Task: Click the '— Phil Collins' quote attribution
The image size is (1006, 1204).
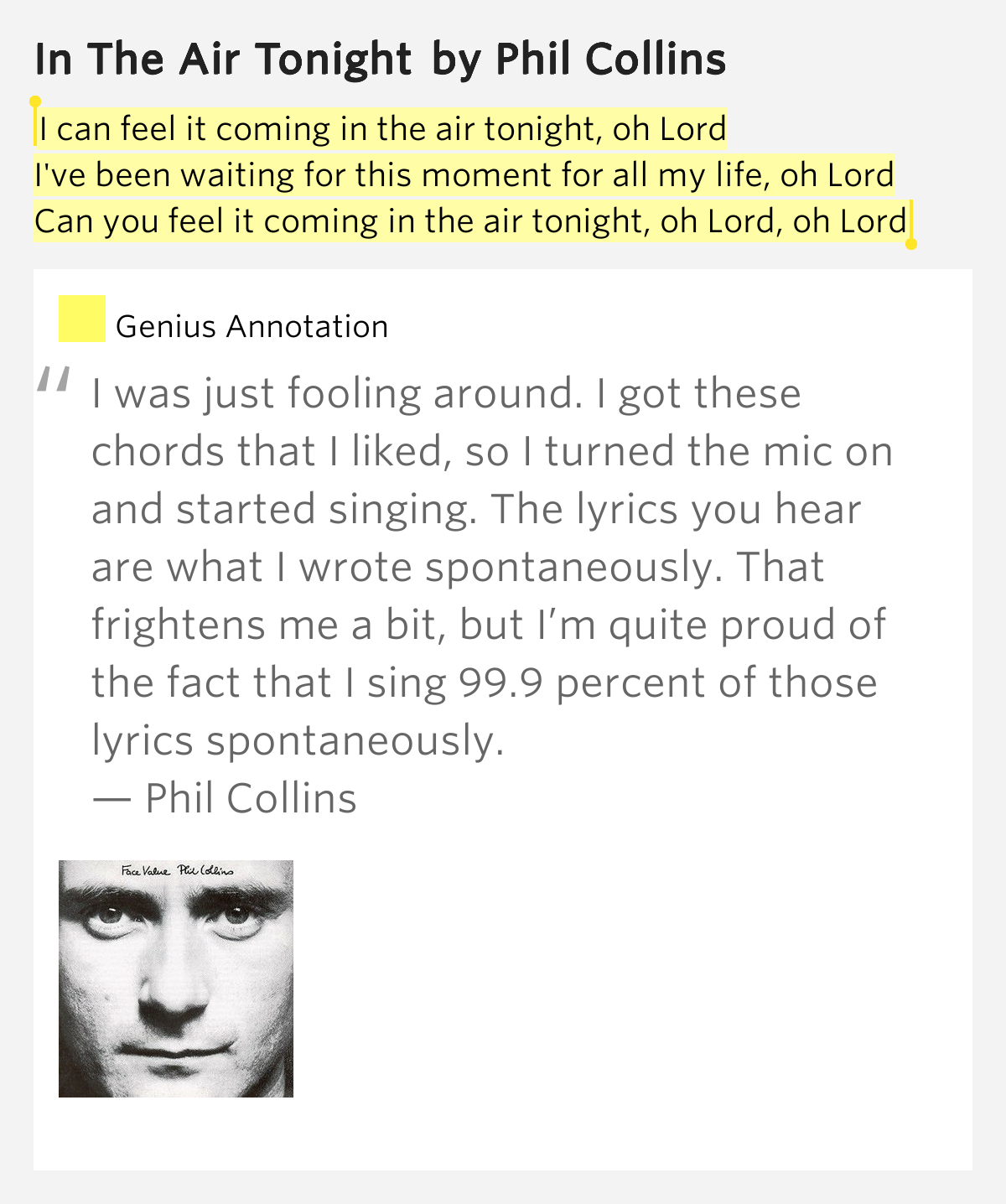Action: 225,798
